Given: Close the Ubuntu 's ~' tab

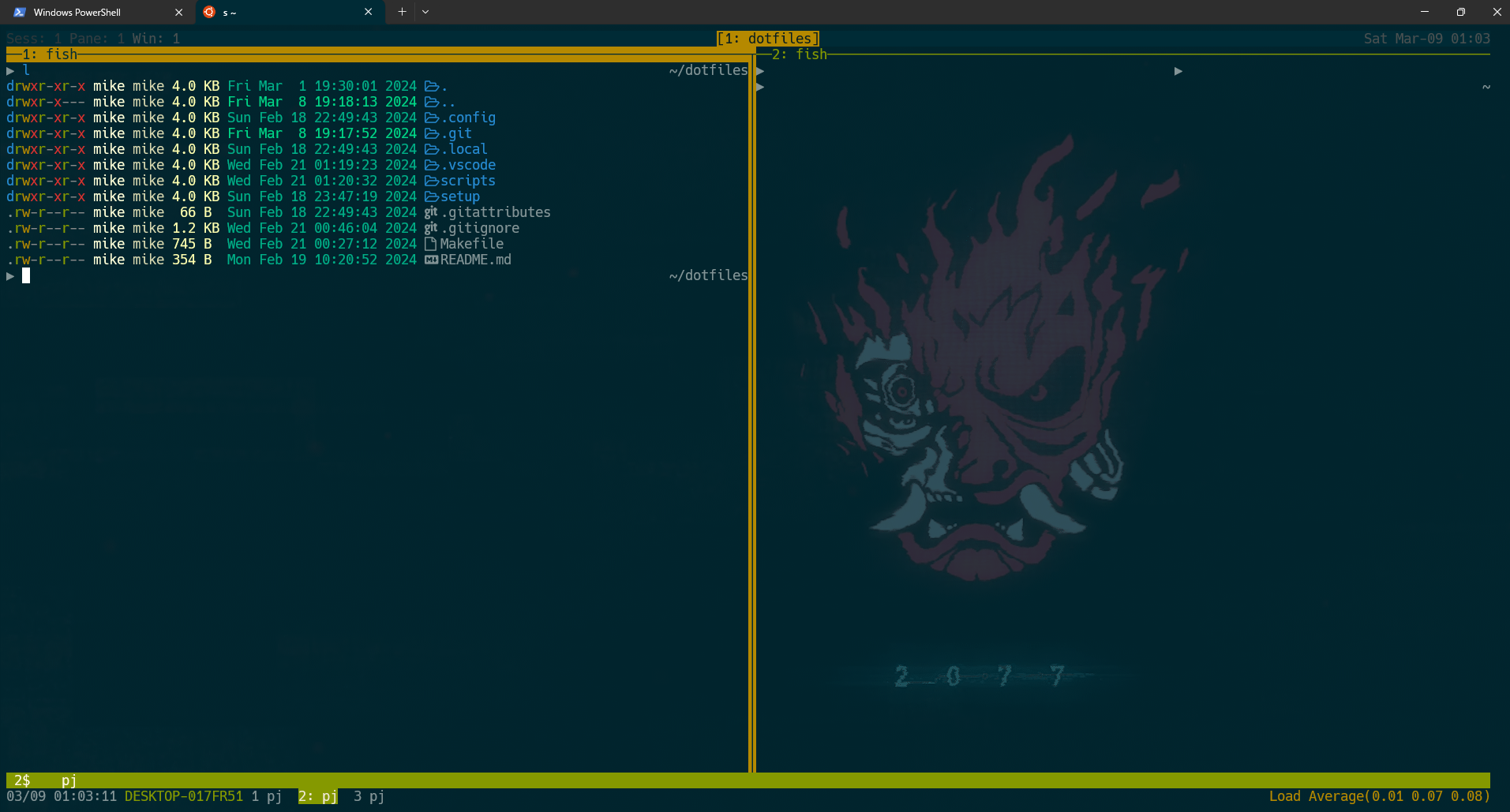Looking at the screenshot, I should (368, 12).
